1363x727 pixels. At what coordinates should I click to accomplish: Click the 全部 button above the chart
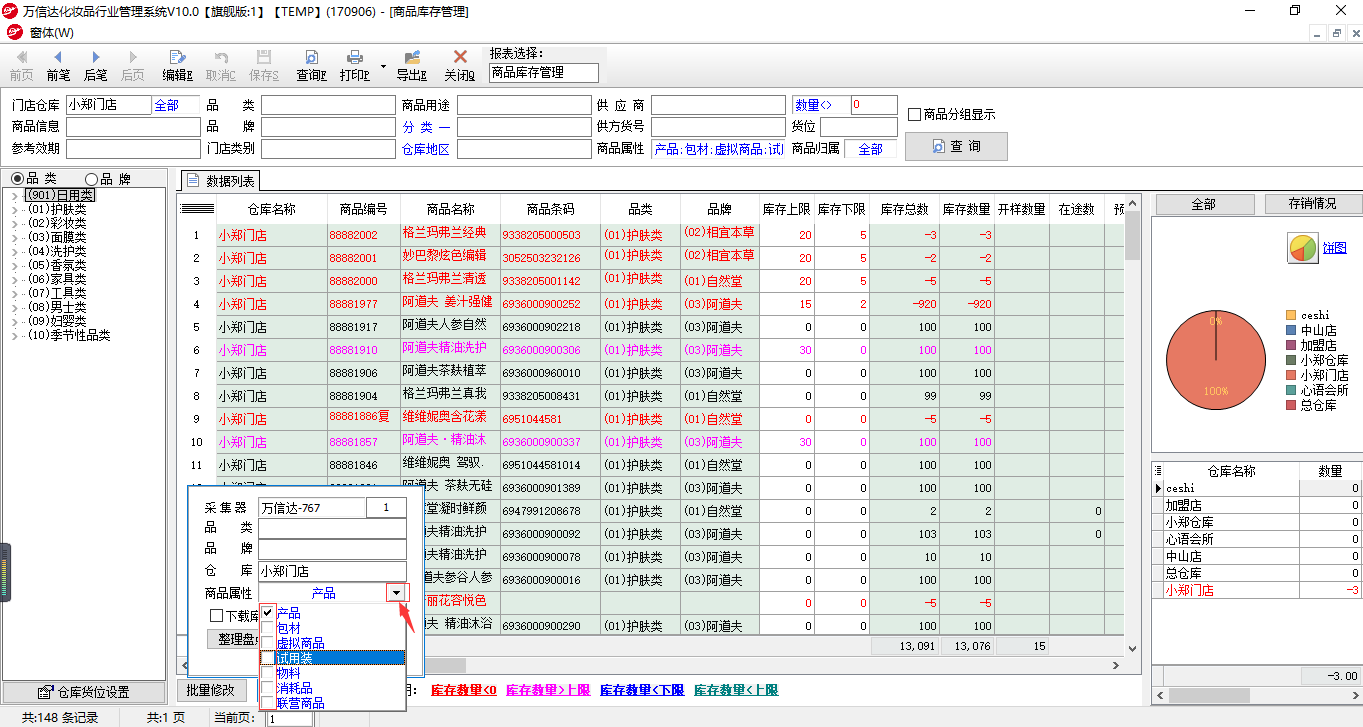pyautogui.click(x=1203, y=204)
